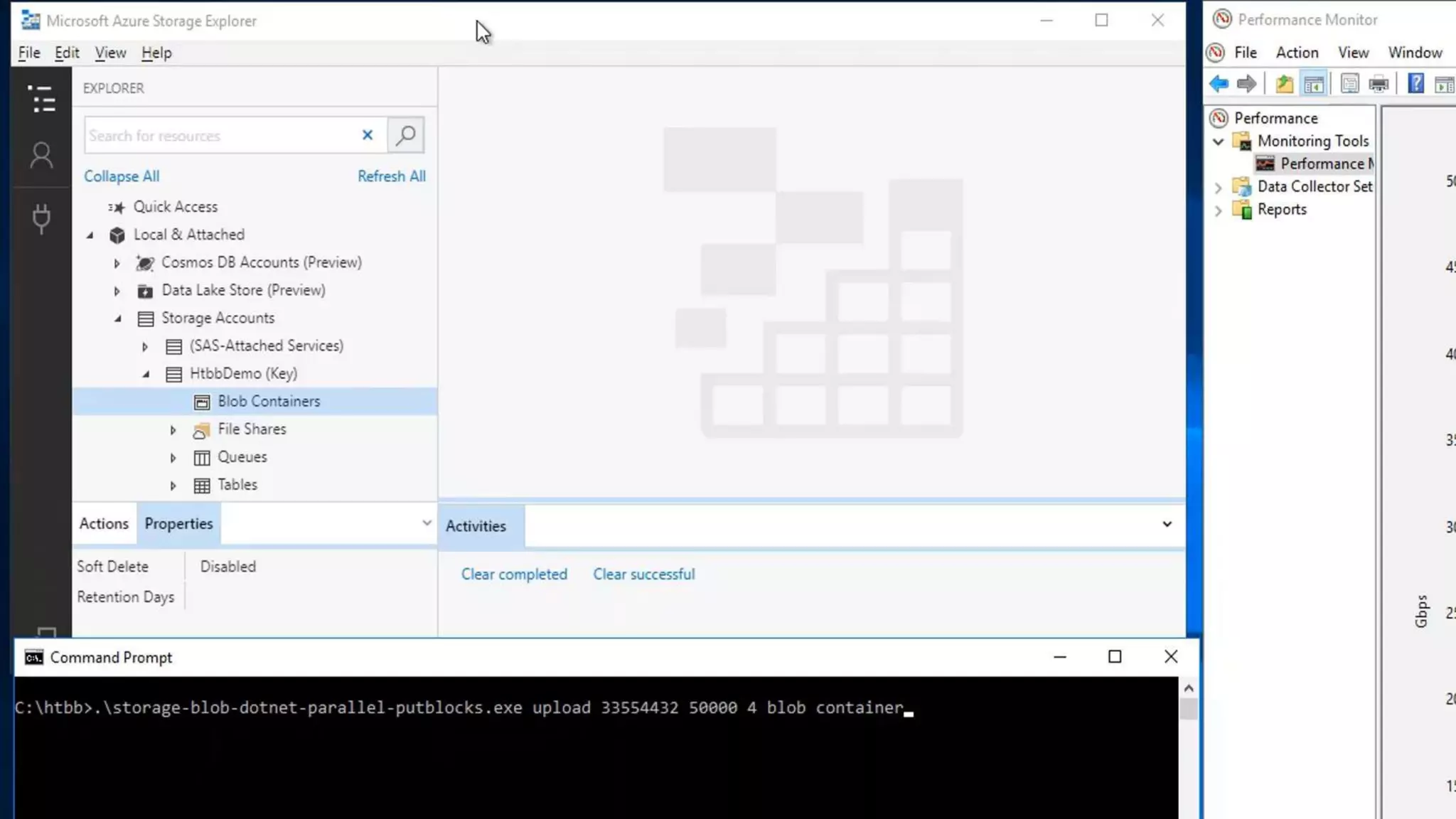Click the up-one-level folder toolbar icon
This screenshot has height=819, width=1456.
(1284, 84)
